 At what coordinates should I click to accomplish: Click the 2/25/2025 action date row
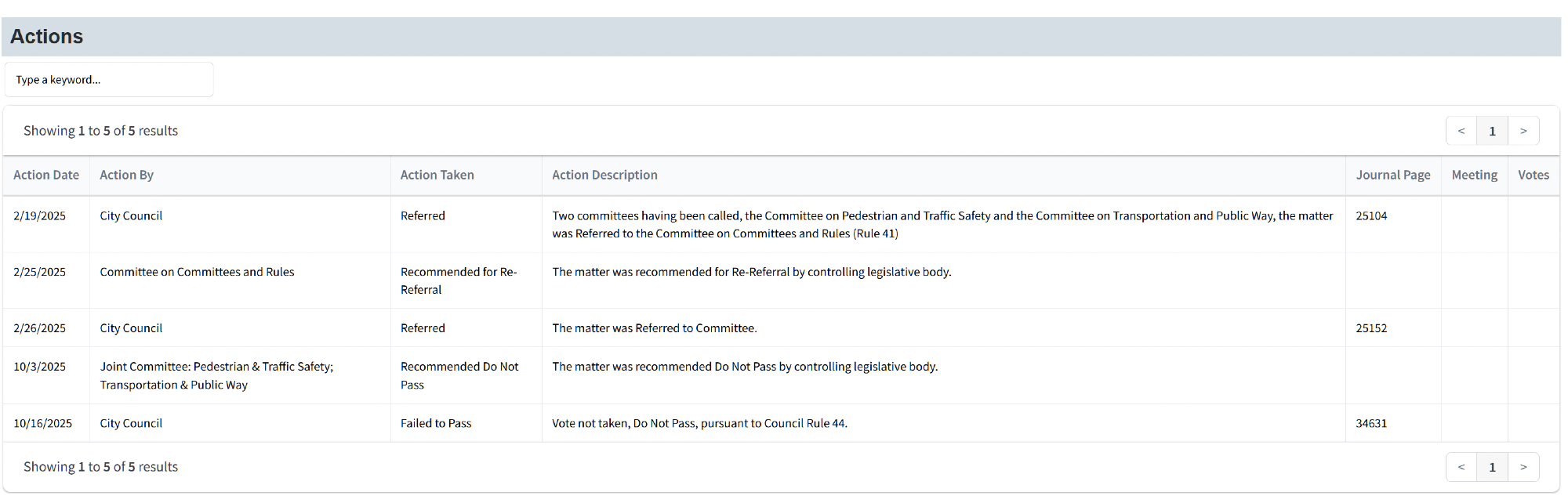tap(39, 273)
